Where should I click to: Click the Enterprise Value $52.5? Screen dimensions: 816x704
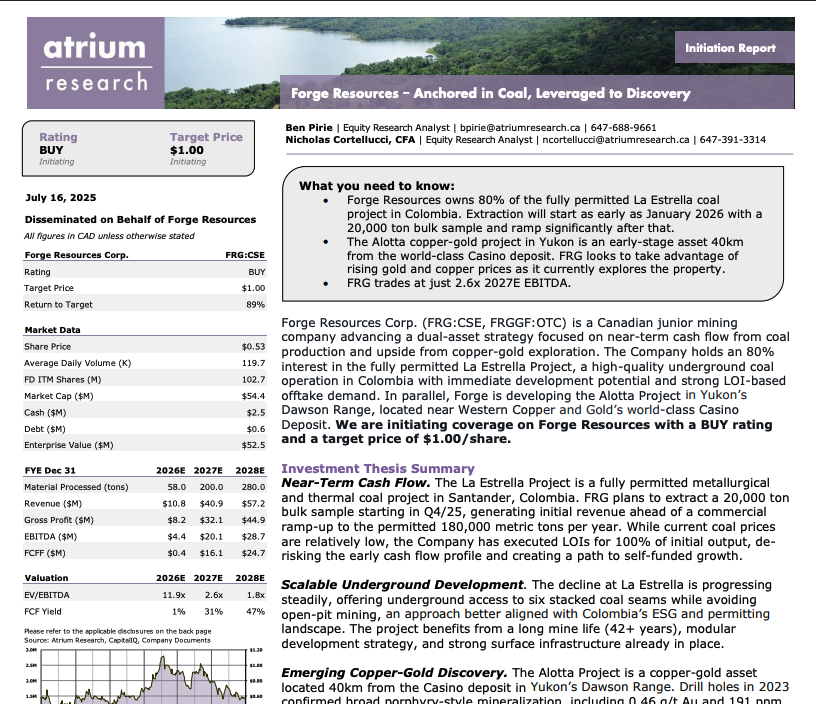point(253,445)
